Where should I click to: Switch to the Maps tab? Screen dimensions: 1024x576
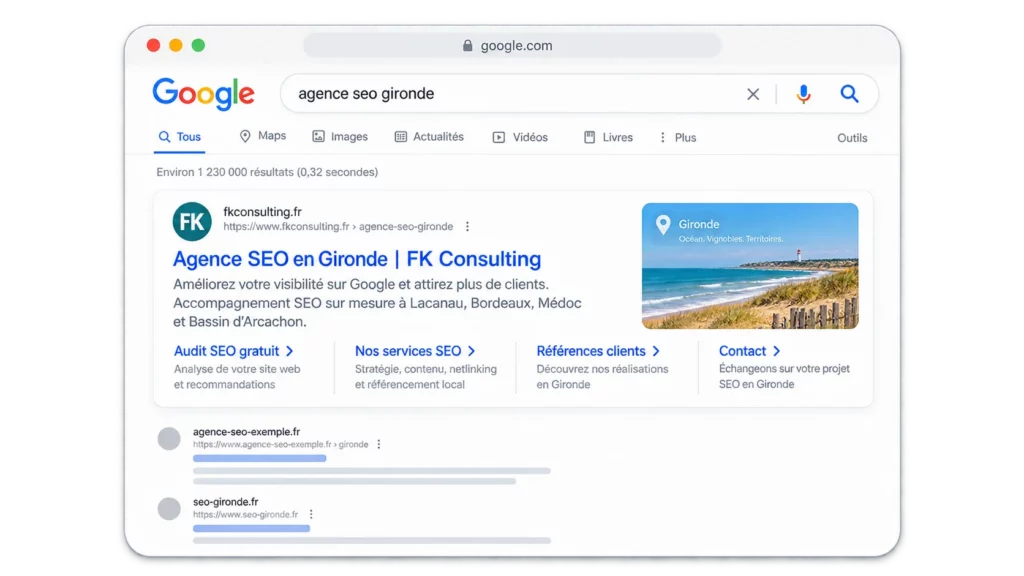(263, 136)
